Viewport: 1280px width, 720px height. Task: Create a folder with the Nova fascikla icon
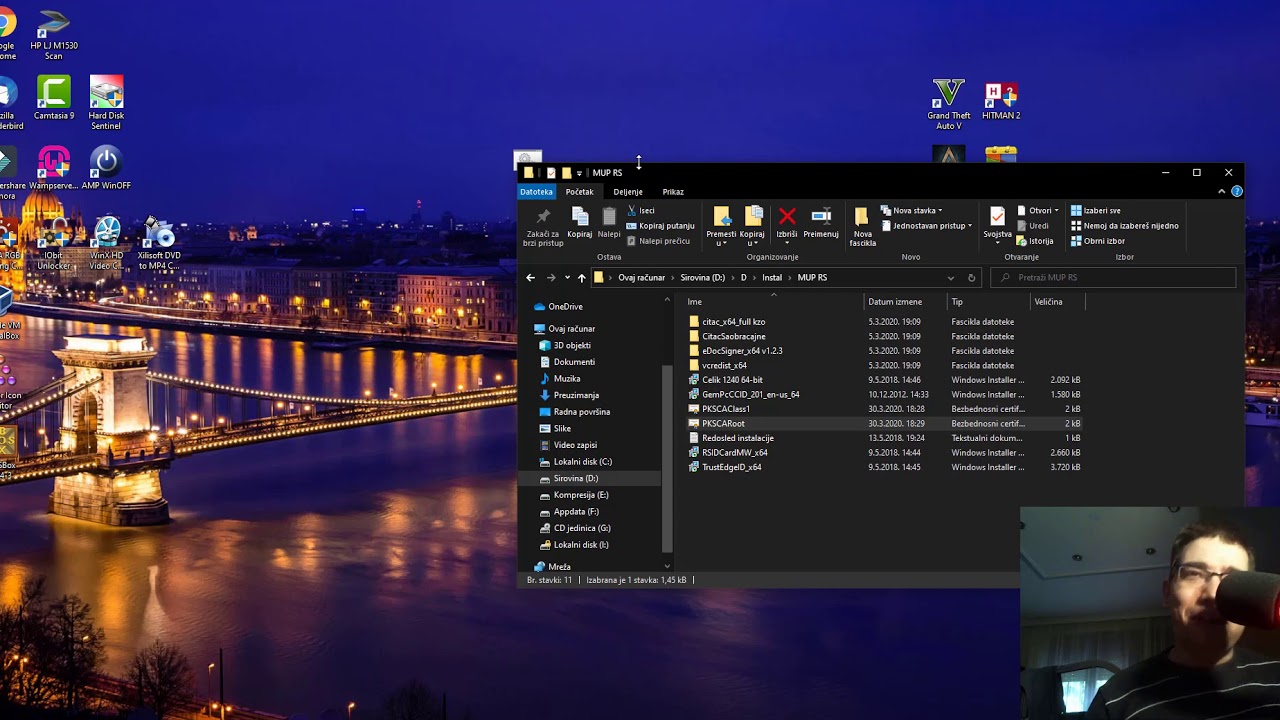[862, 217]
